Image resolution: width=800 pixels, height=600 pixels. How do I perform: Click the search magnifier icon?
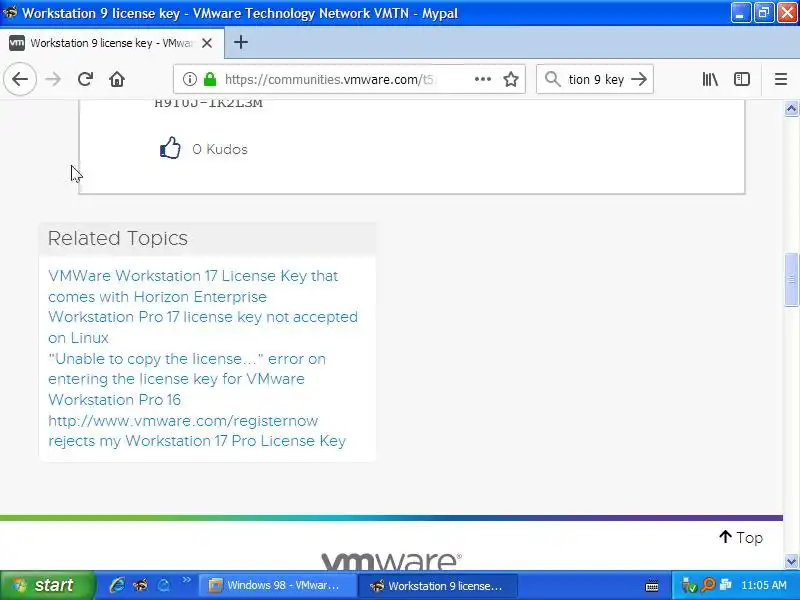(553, 79)
